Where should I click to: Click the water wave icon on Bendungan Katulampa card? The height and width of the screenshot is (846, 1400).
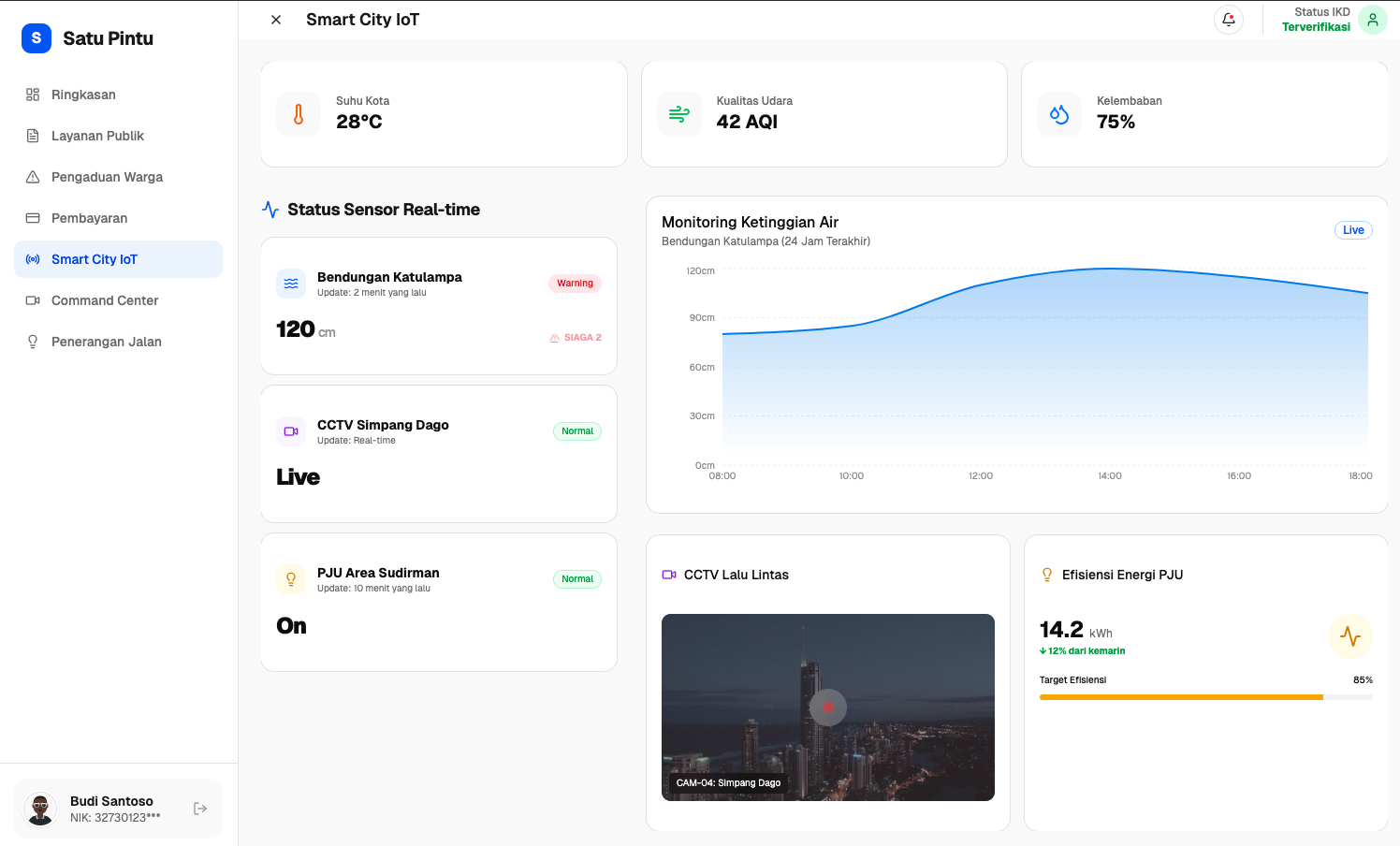point(291,283)
